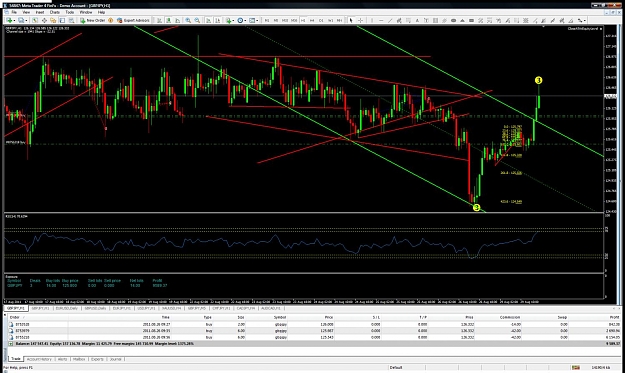Select the M5 timeframe button
625x373 pixels.
[x=276, y=20]
